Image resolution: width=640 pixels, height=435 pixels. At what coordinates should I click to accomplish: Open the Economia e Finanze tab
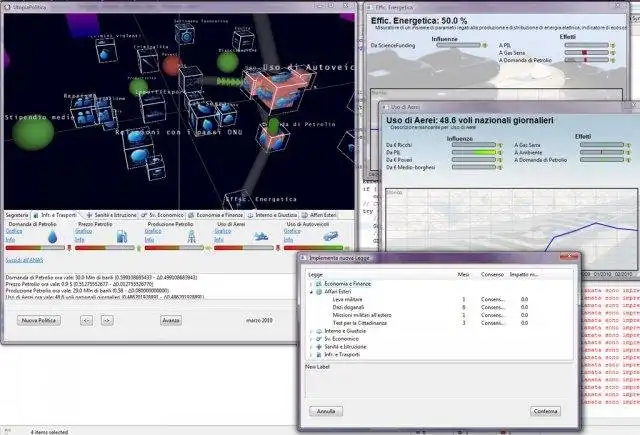pyautogui.click(x=216, y=215)
